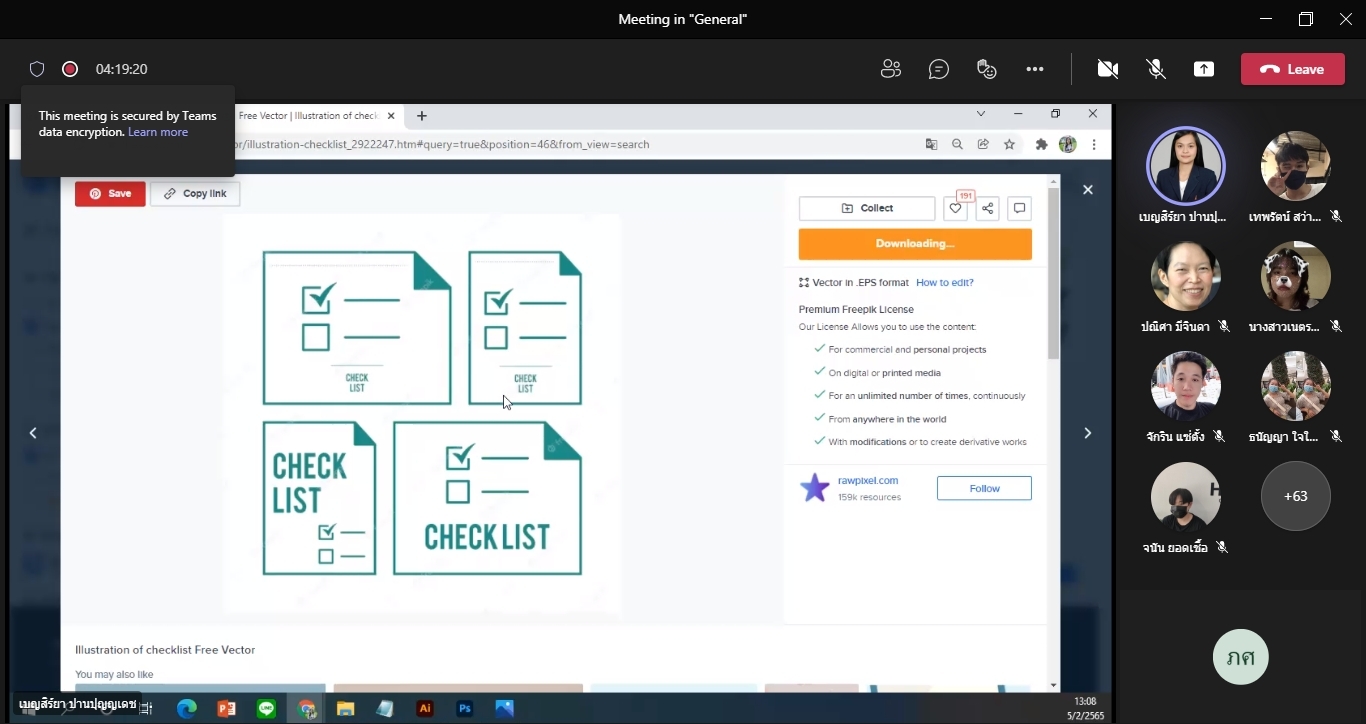Open the +63 more participants circle
Viewport: 1366px width, 724px height.
(1295, 496)
